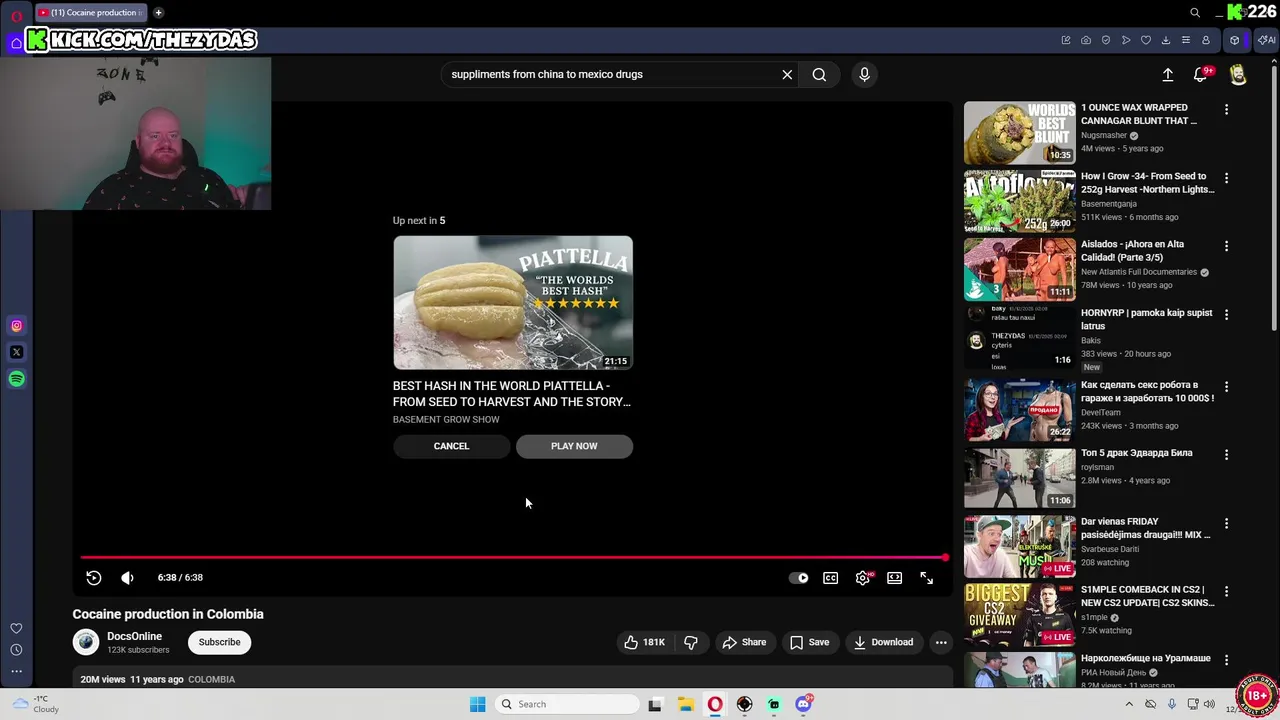Take a snapshot with Opera camera icon
The image size is (1280, 720).
tap(1086, 40)
